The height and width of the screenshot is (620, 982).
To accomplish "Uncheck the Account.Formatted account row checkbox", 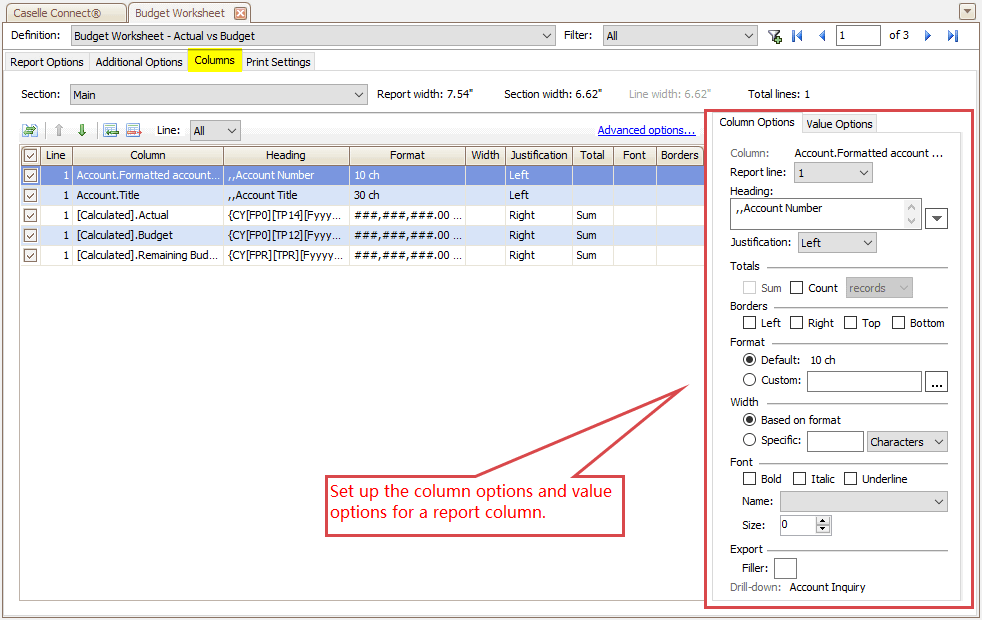I will [x=30, y=175].
